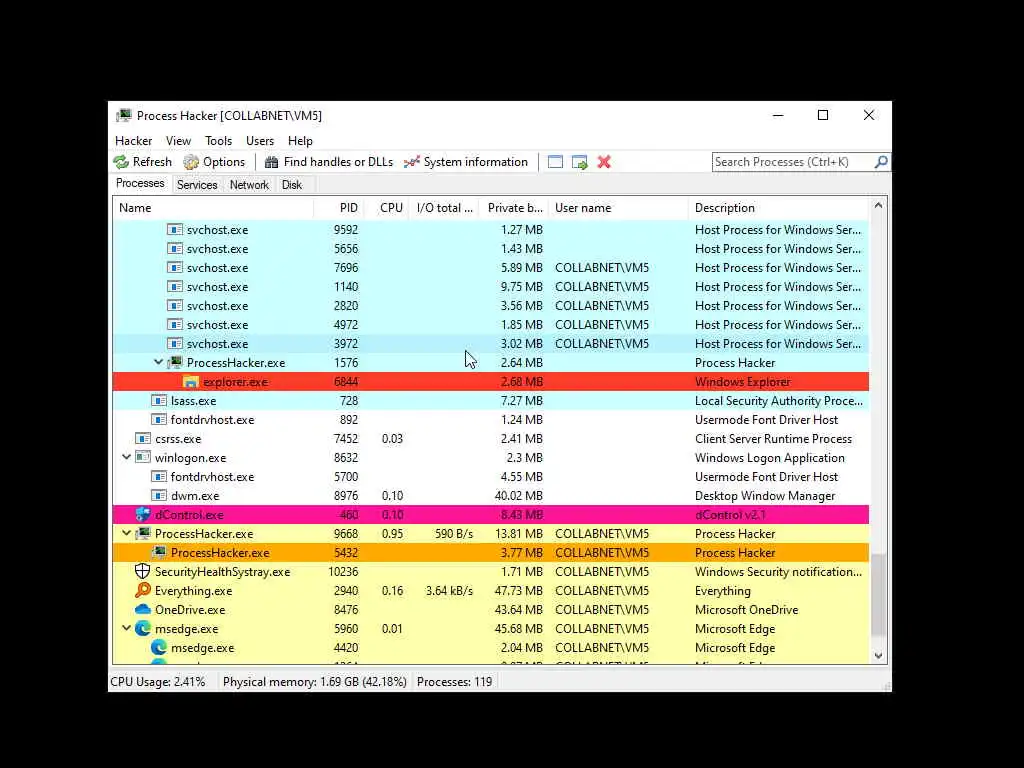Click the search magnifier icon

(x=881, y=161)
